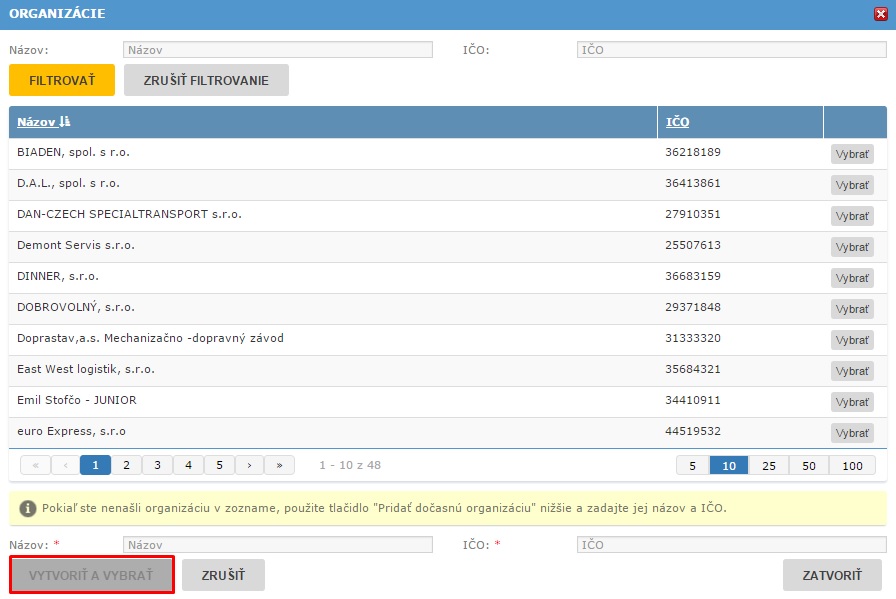Go to the first page of results
This screenshot has width=896, height=599.
tap(35, 465)
